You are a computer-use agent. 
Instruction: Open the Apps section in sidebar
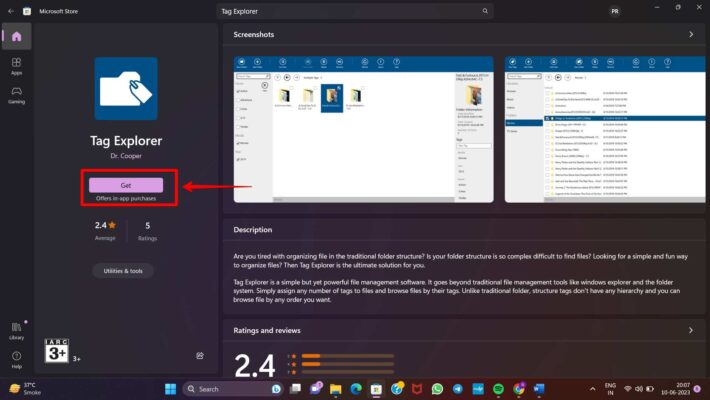[x=17, y=67]
